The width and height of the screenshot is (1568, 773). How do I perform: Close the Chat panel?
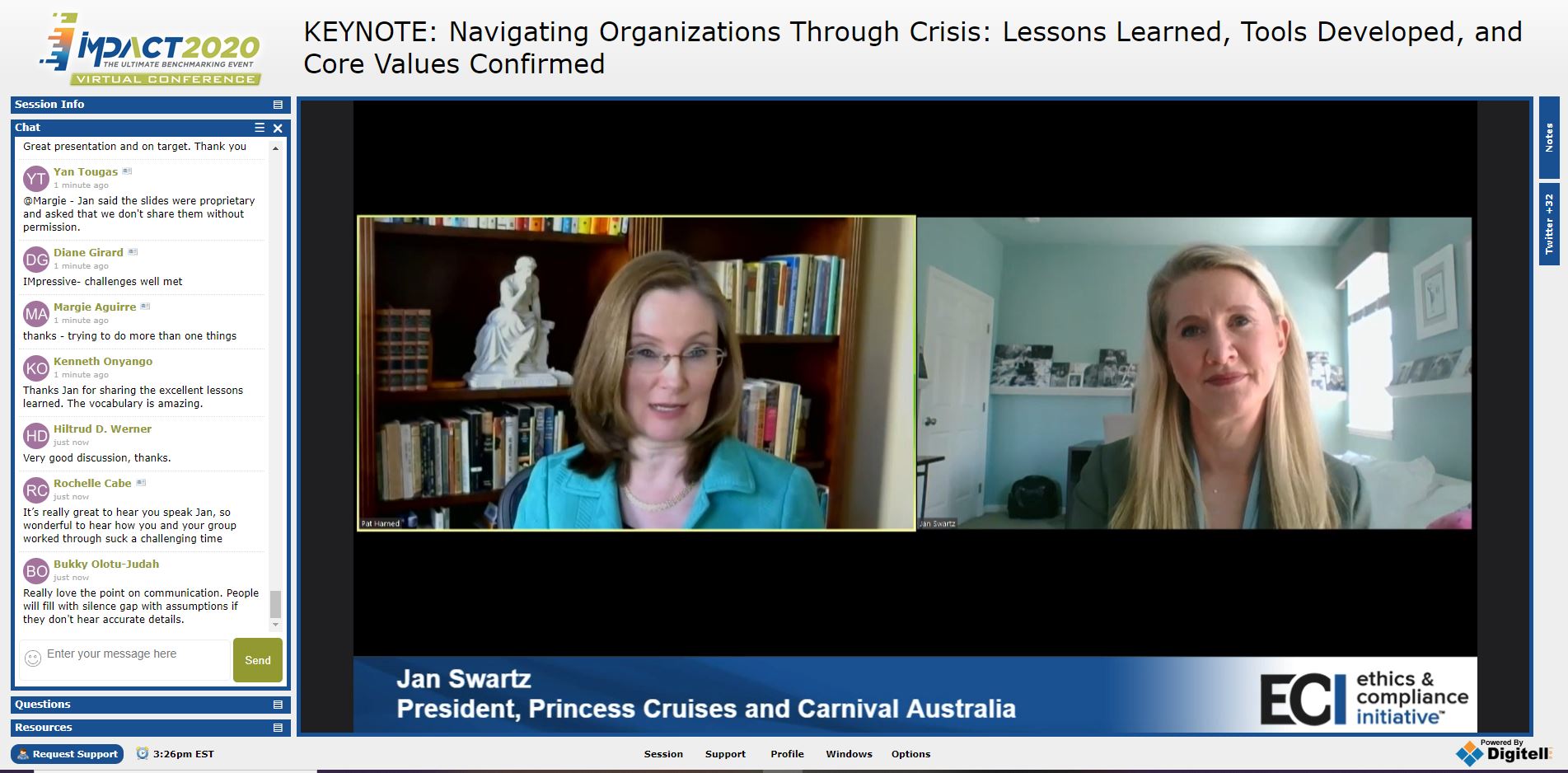pyautogui.click(x=278, y=128)
